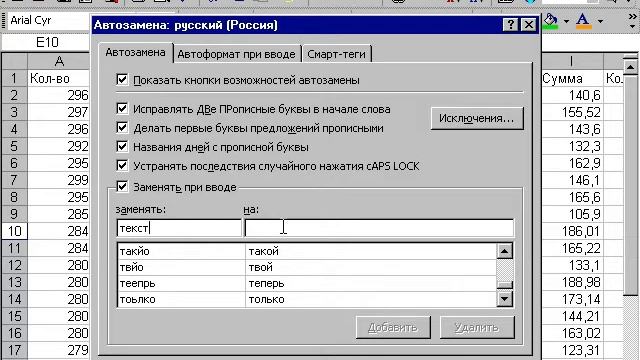
Task: Click into the empty на: field
Action: [x=379, y=228]
